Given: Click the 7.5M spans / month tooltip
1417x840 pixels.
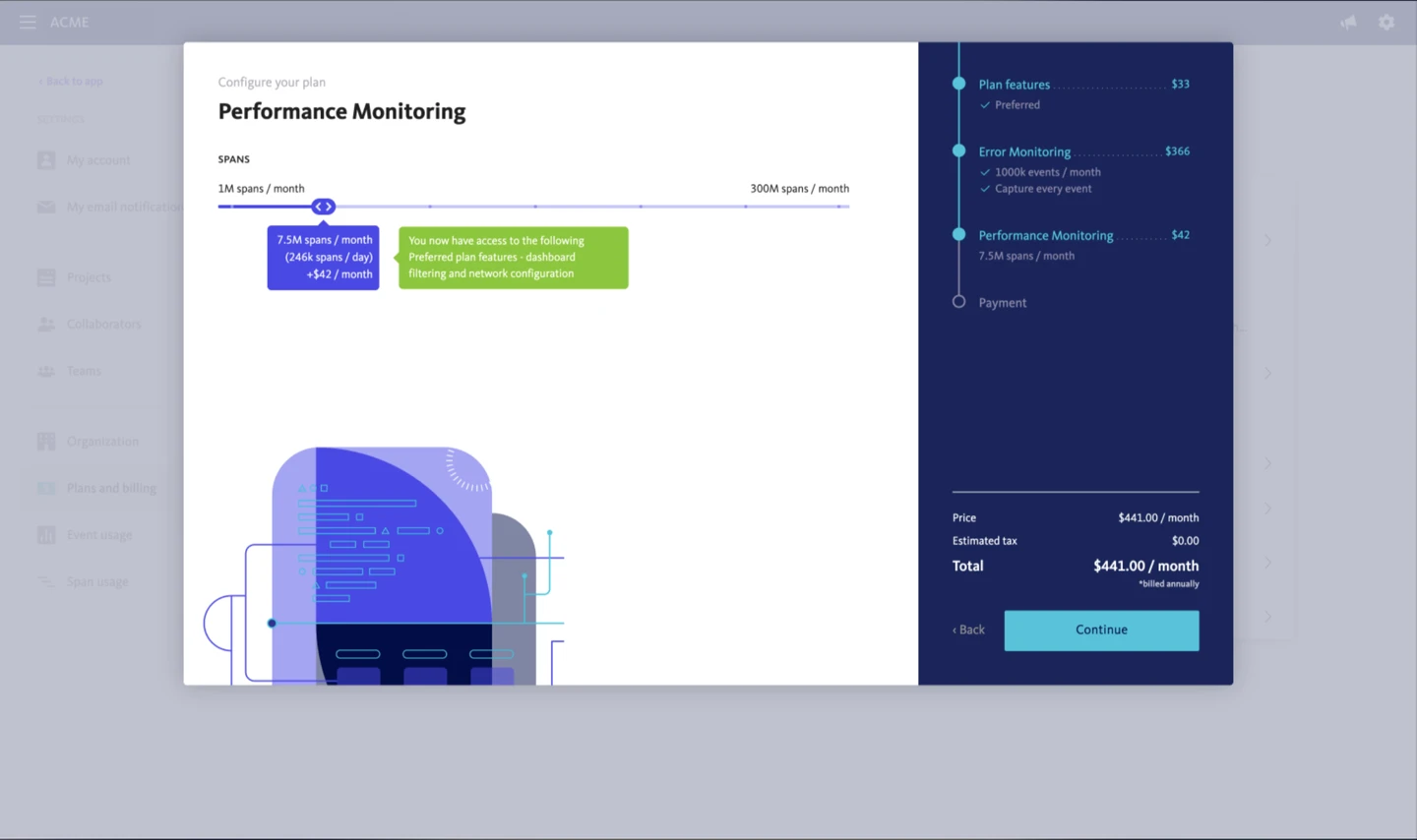Looking at the screenshot, I should (x=323, y=258).
